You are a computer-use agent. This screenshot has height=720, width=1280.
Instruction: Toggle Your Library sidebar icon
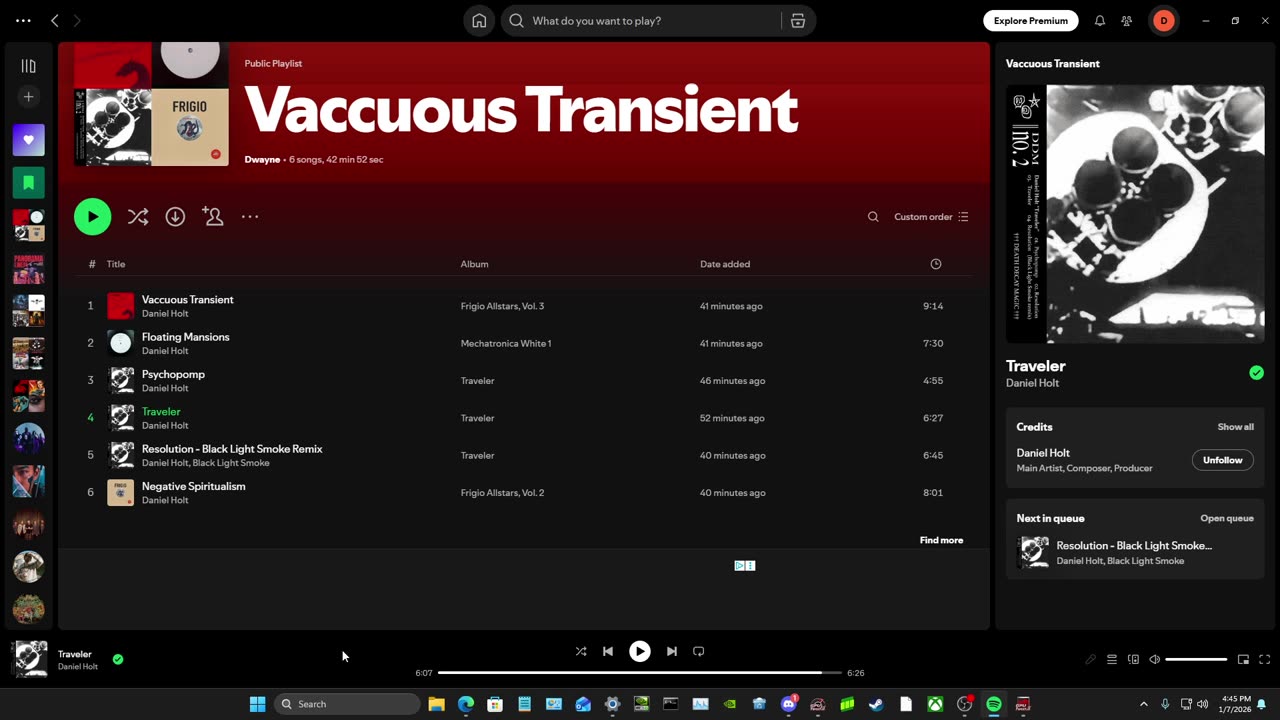(29, 66)
